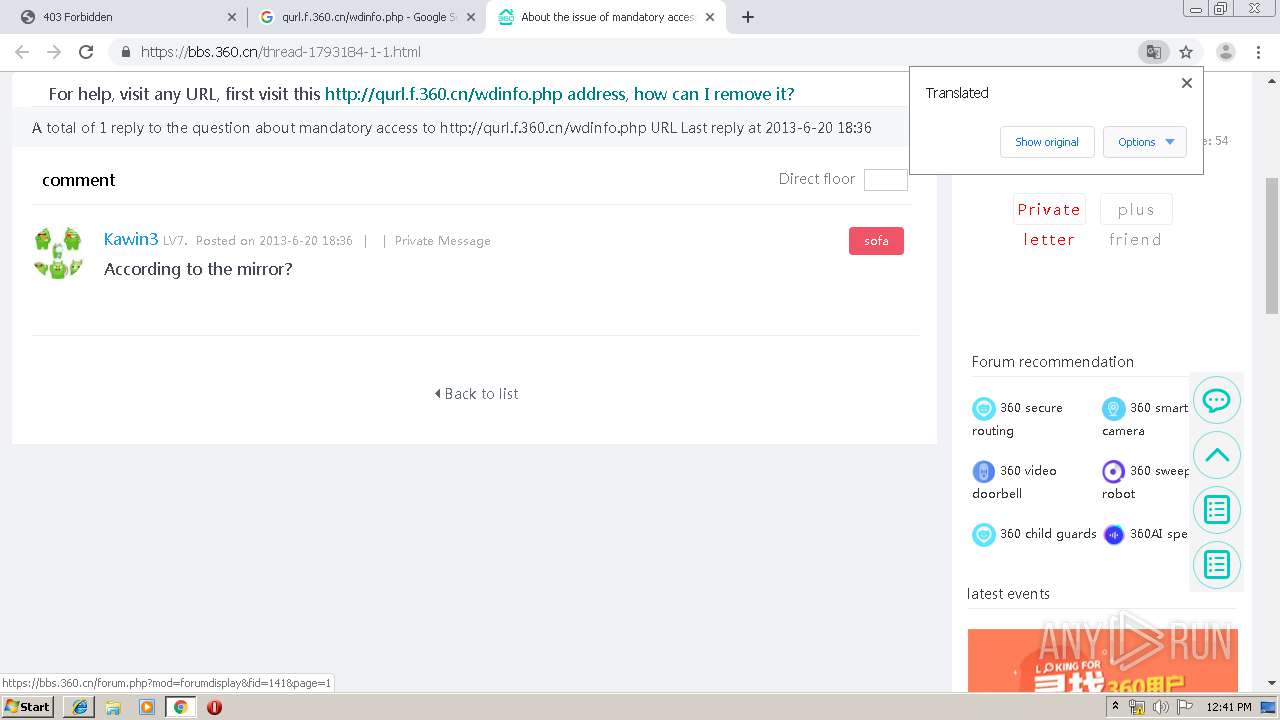This screenshot has width=1280, height=720.
Task: Click the reply text 'According to the mirror?'
Action: pos(198,269)
